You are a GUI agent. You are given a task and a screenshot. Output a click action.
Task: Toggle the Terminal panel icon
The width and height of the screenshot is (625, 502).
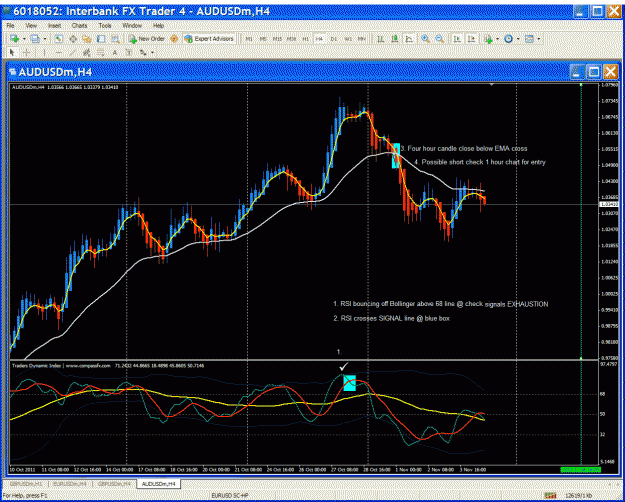(x=101, y=39)
